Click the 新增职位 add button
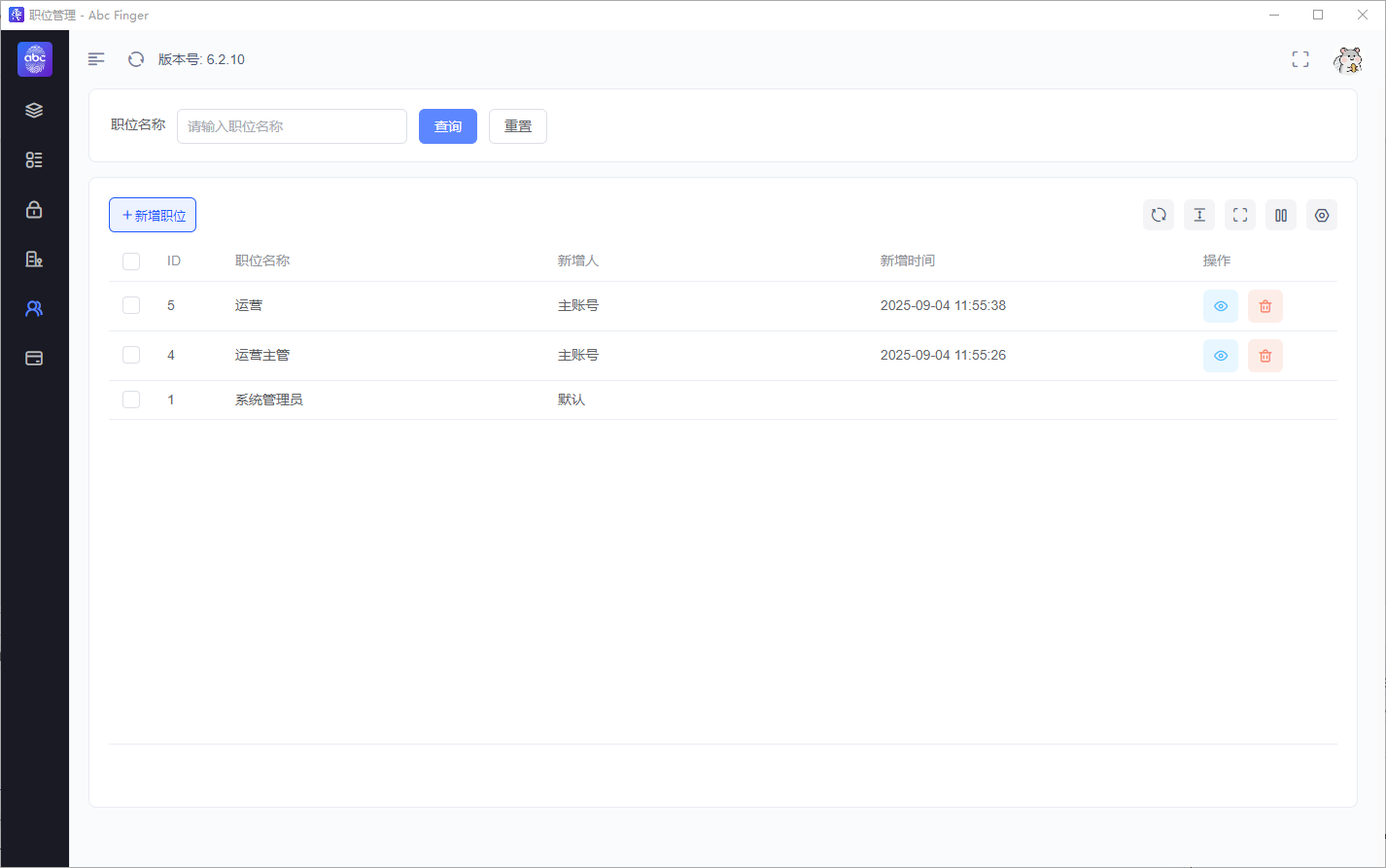 coord(153,215)
